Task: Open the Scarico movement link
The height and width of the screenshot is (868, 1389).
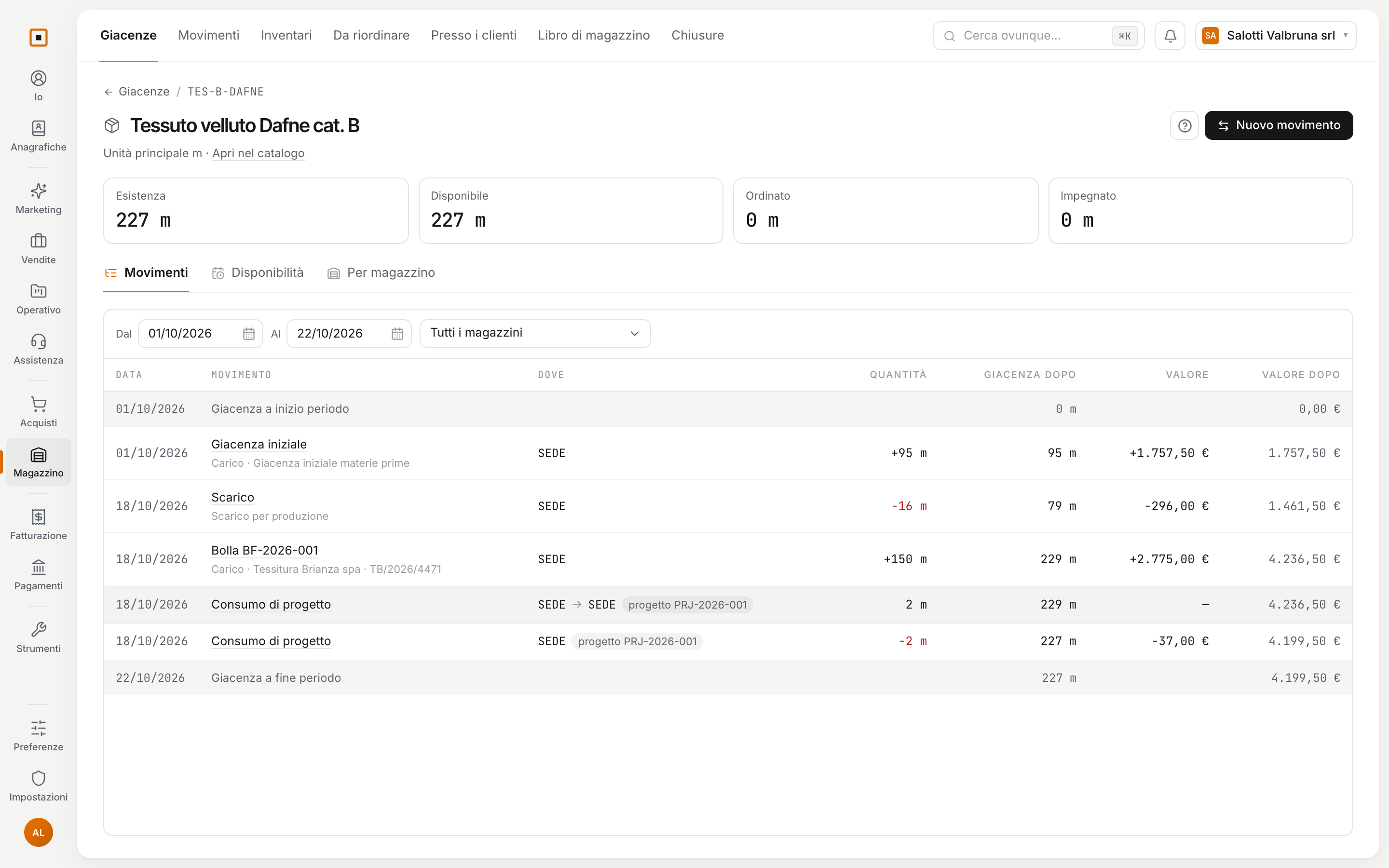Action: pos(232,497)
